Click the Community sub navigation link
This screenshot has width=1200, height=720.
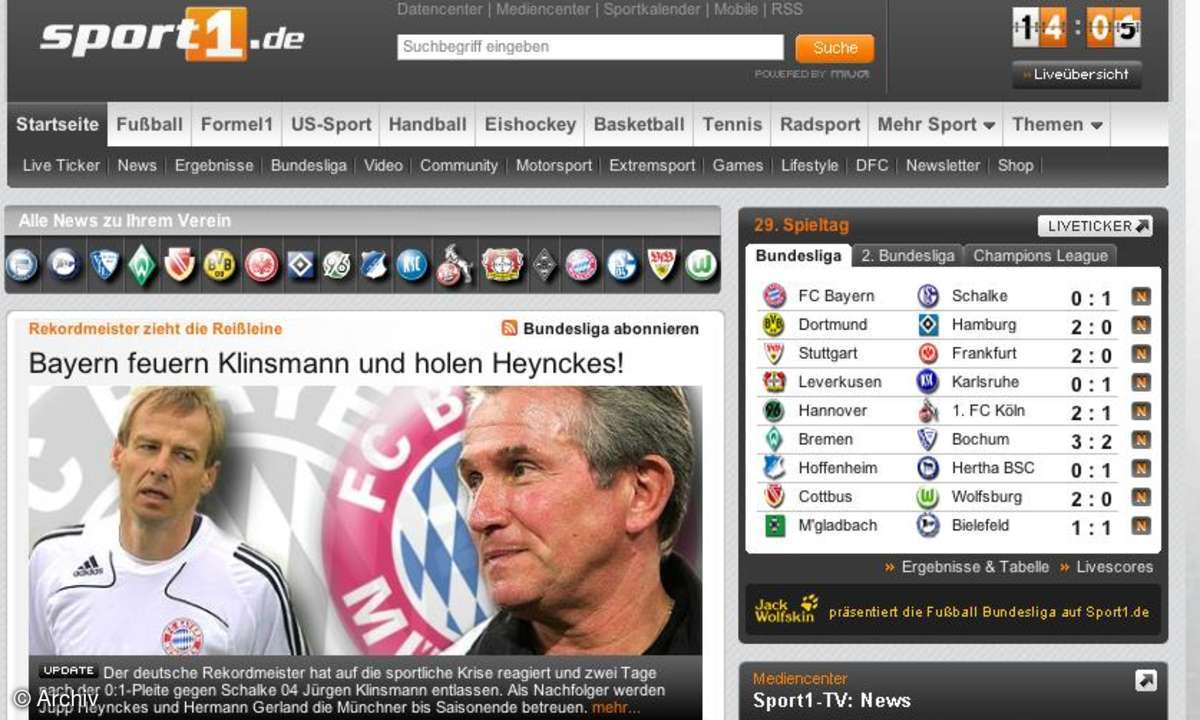(x=459, y=166)
